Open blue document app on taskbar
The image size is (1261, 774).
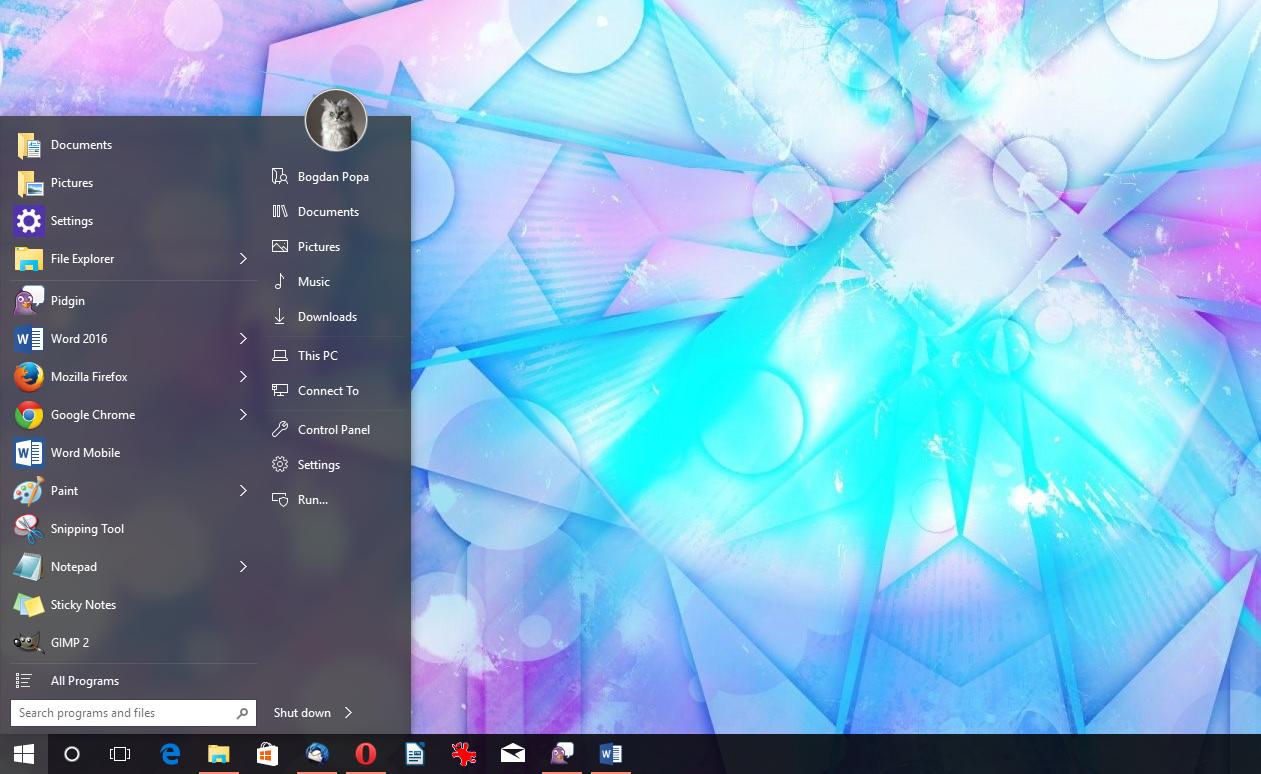coord(415,754)
